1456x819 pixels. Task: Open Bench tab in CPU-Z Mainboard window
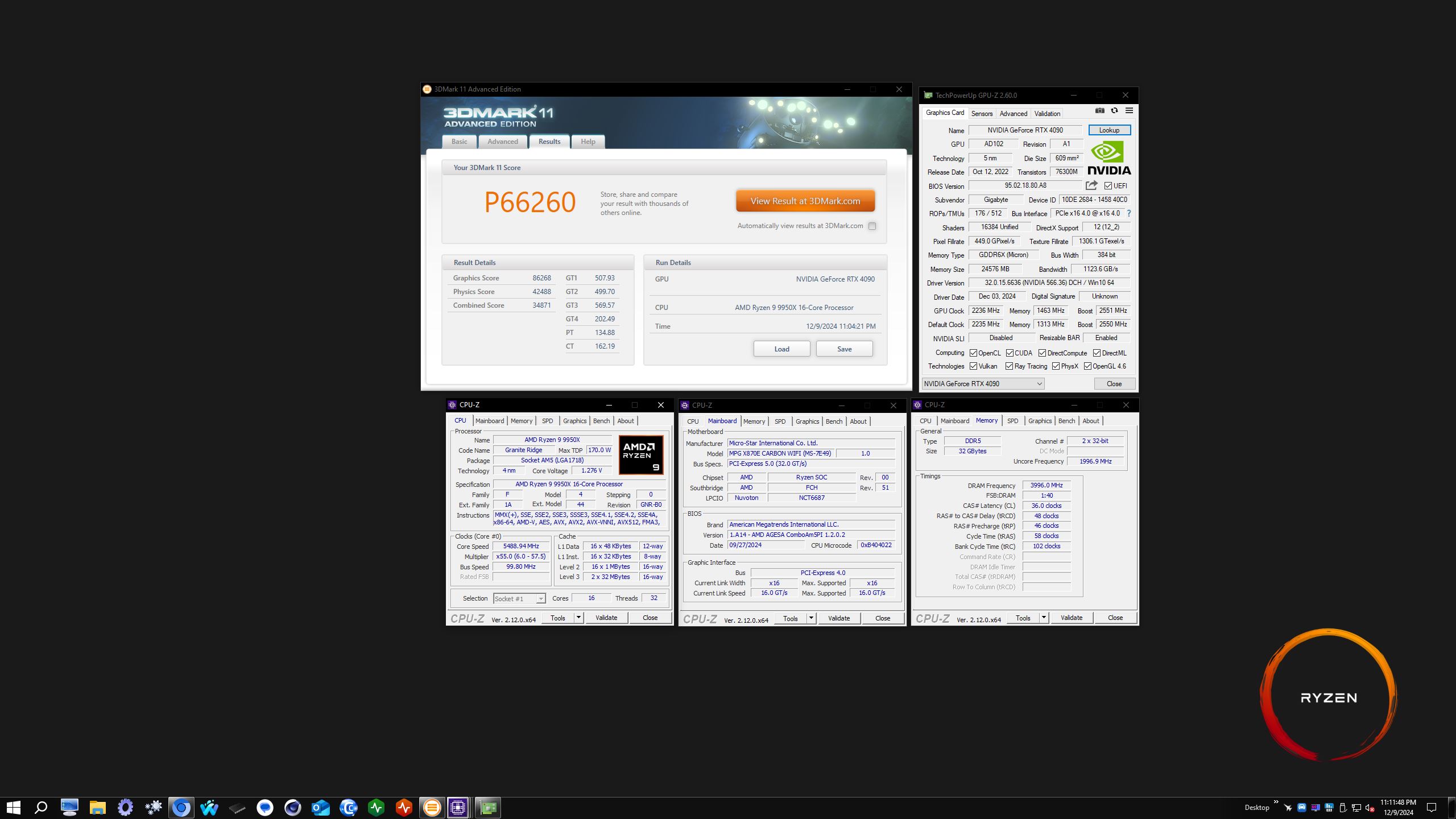pos(834,421)
